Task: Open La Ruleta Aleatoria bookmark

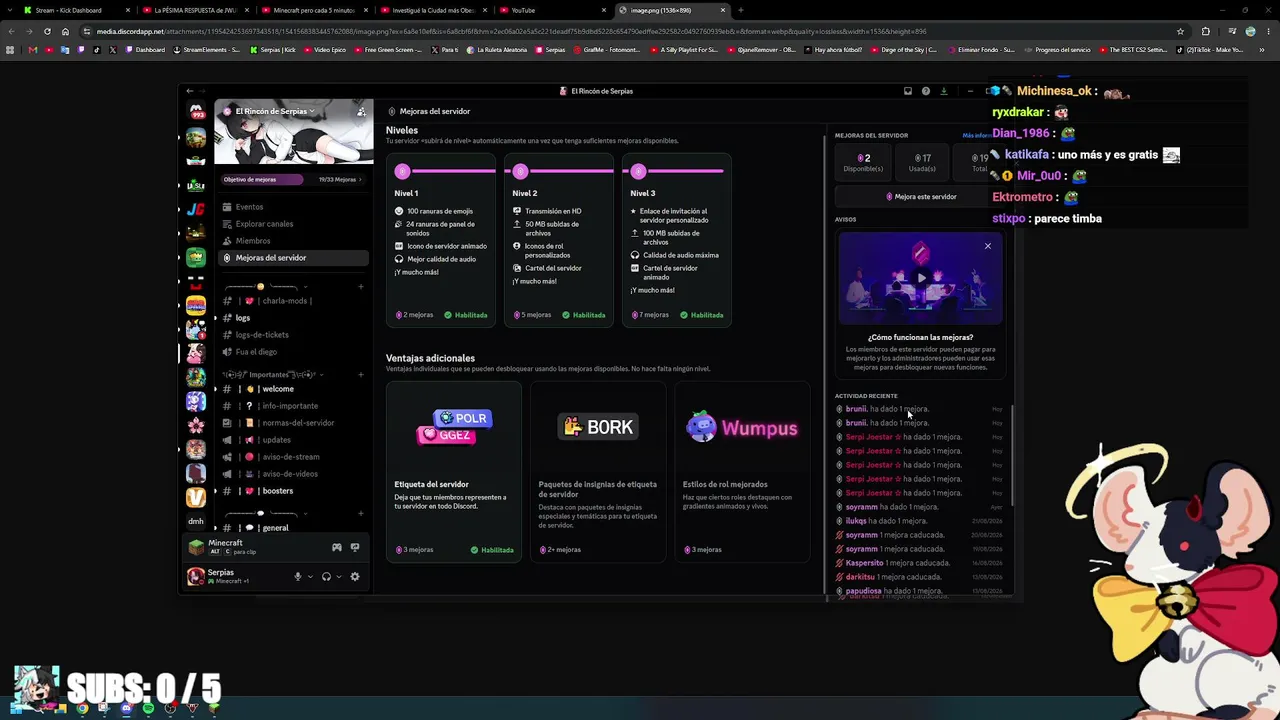Action: 498,50
